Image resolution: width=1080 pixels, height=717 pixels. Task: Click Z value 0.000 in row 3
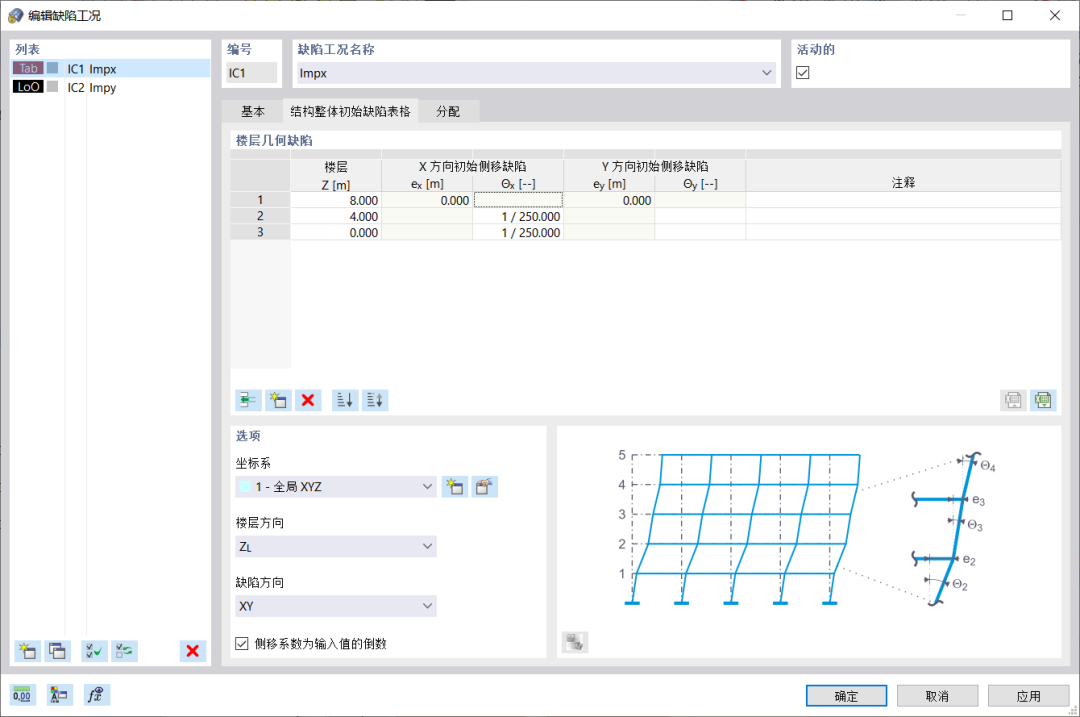click(336, 233)
